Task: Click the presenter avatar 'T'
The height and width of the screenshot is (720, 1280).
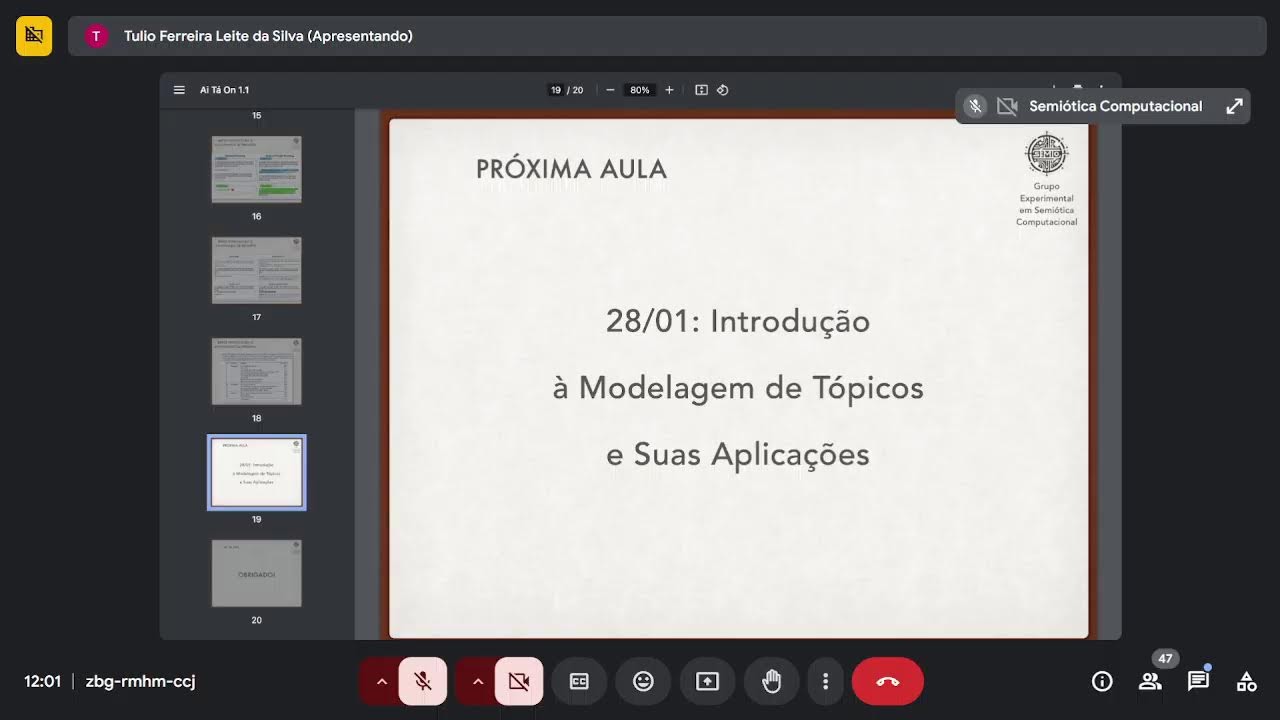Action: [96, 36]
